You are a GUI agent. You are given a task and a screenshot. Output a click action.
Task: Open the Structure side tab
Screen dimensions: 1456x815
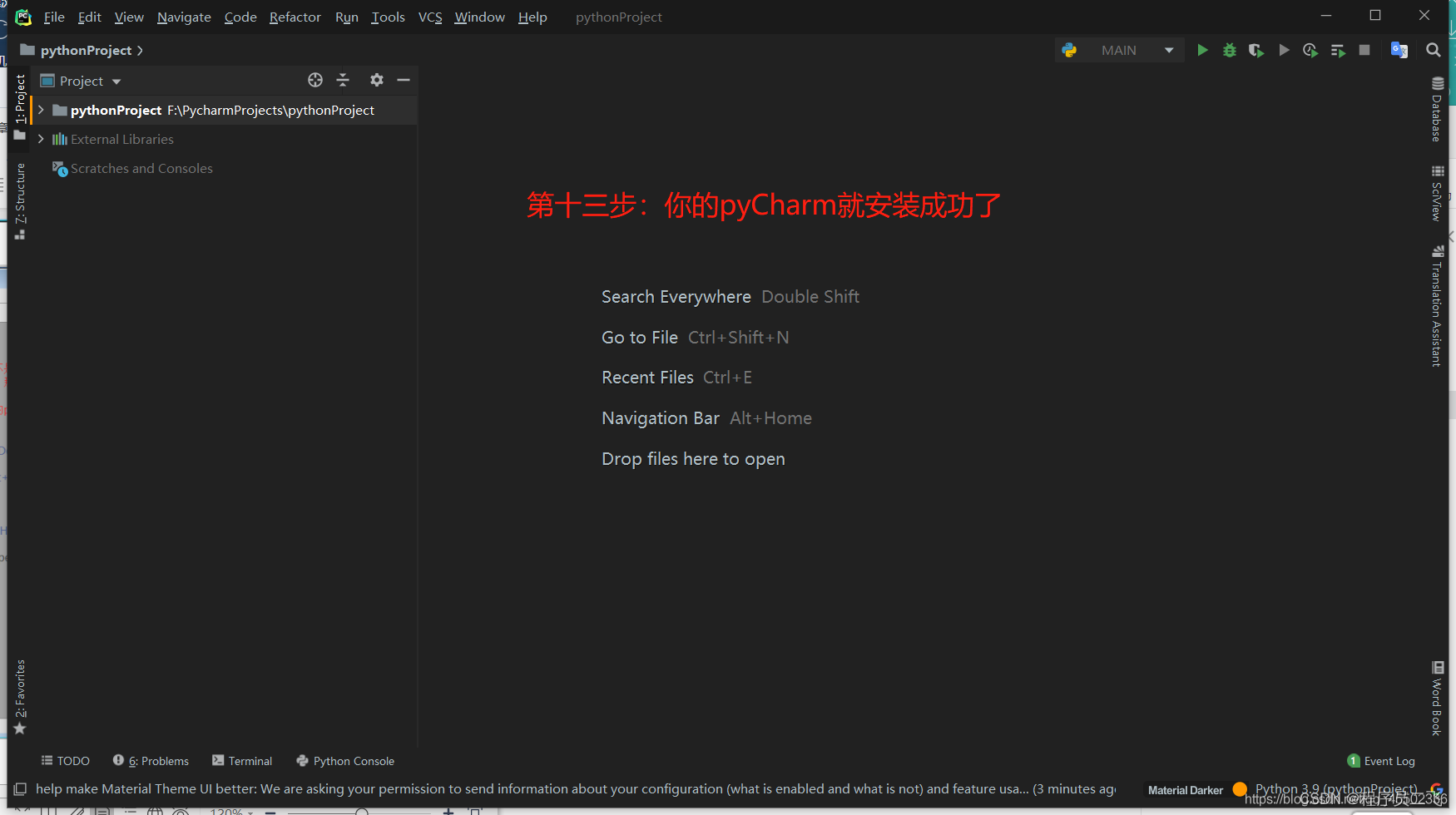20,201
